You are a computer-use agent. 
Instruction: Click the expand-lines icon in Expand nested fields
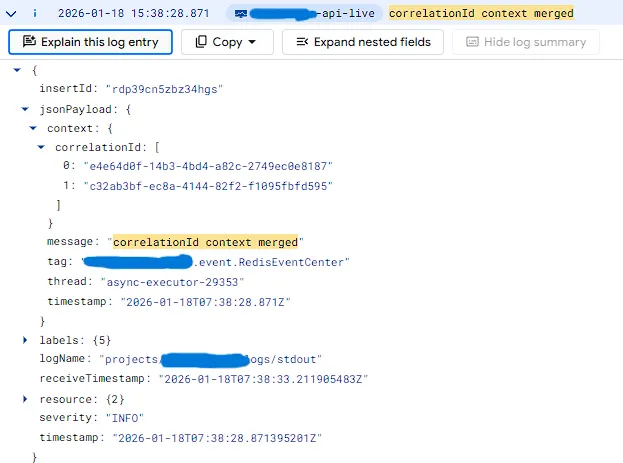pyautogui.click(x=302, y=42)
